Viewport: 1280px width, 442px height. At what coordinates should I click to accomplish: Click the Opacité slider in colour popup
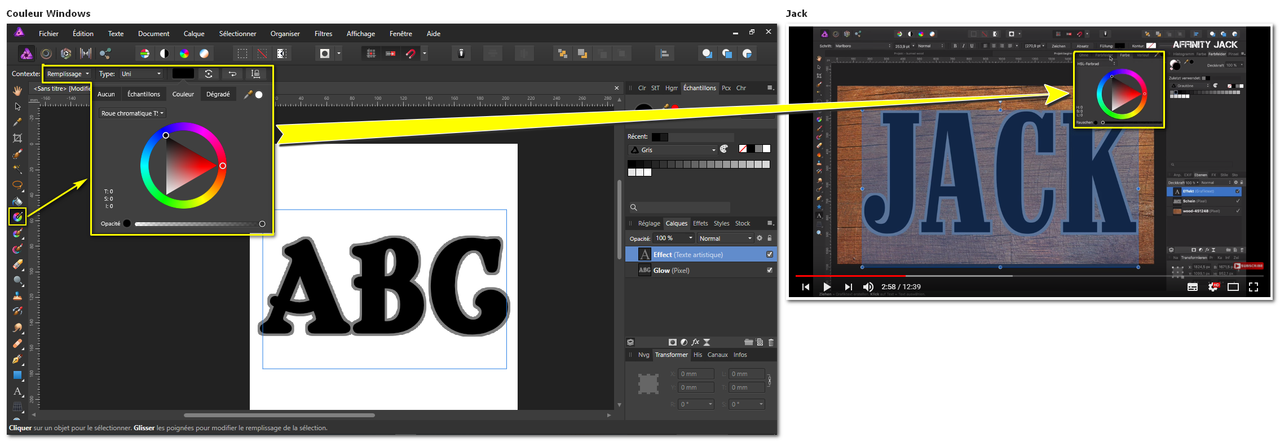click(197, 224)
